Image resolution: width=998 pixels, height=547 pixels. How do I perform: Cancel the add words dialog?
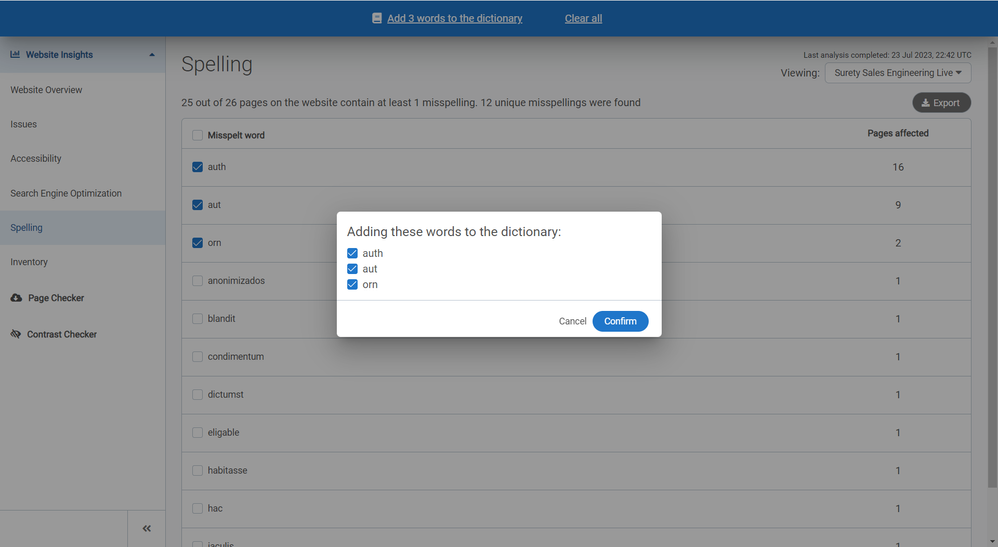point(572,321)
